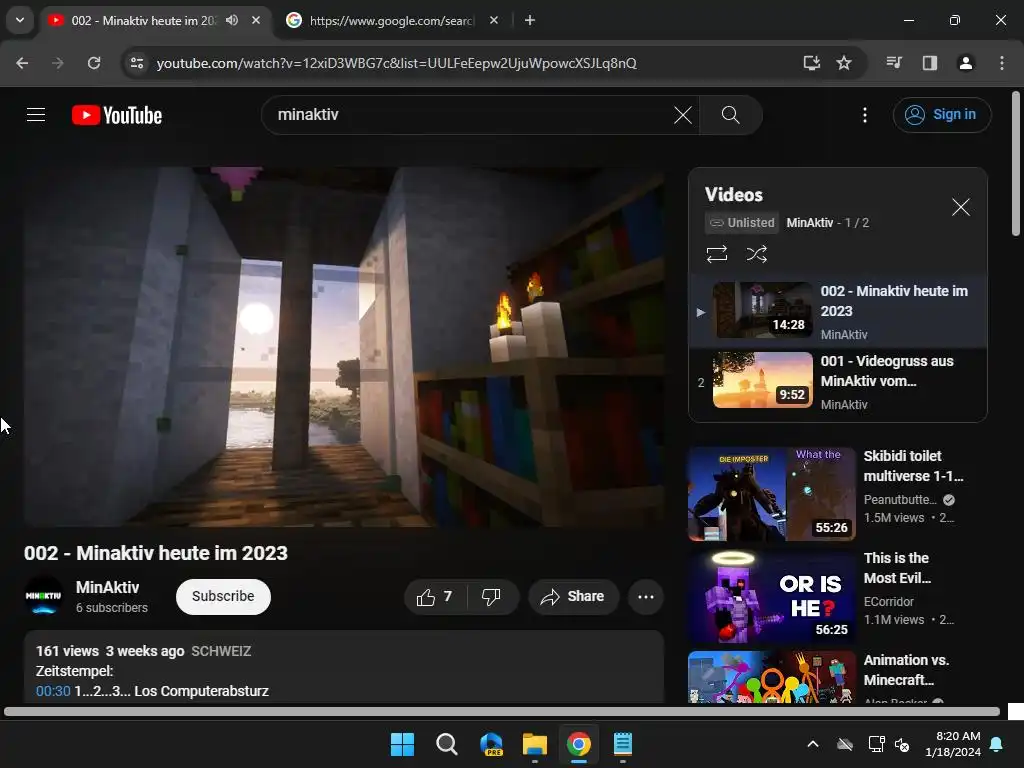The height and width of the screenshot is (768, 1024).
Task: Open the YouTube hamburger guide menu
Action: (36, 115)
